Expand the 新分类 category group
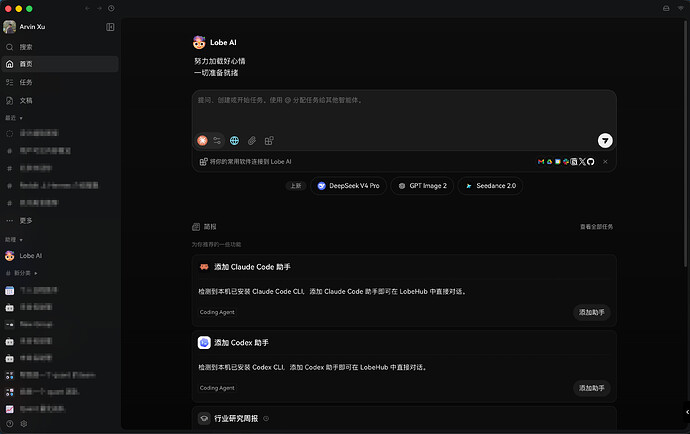Image resolution: width=690 pixels, height=434 pixels. pyautogui.click(x=22, y=273)
